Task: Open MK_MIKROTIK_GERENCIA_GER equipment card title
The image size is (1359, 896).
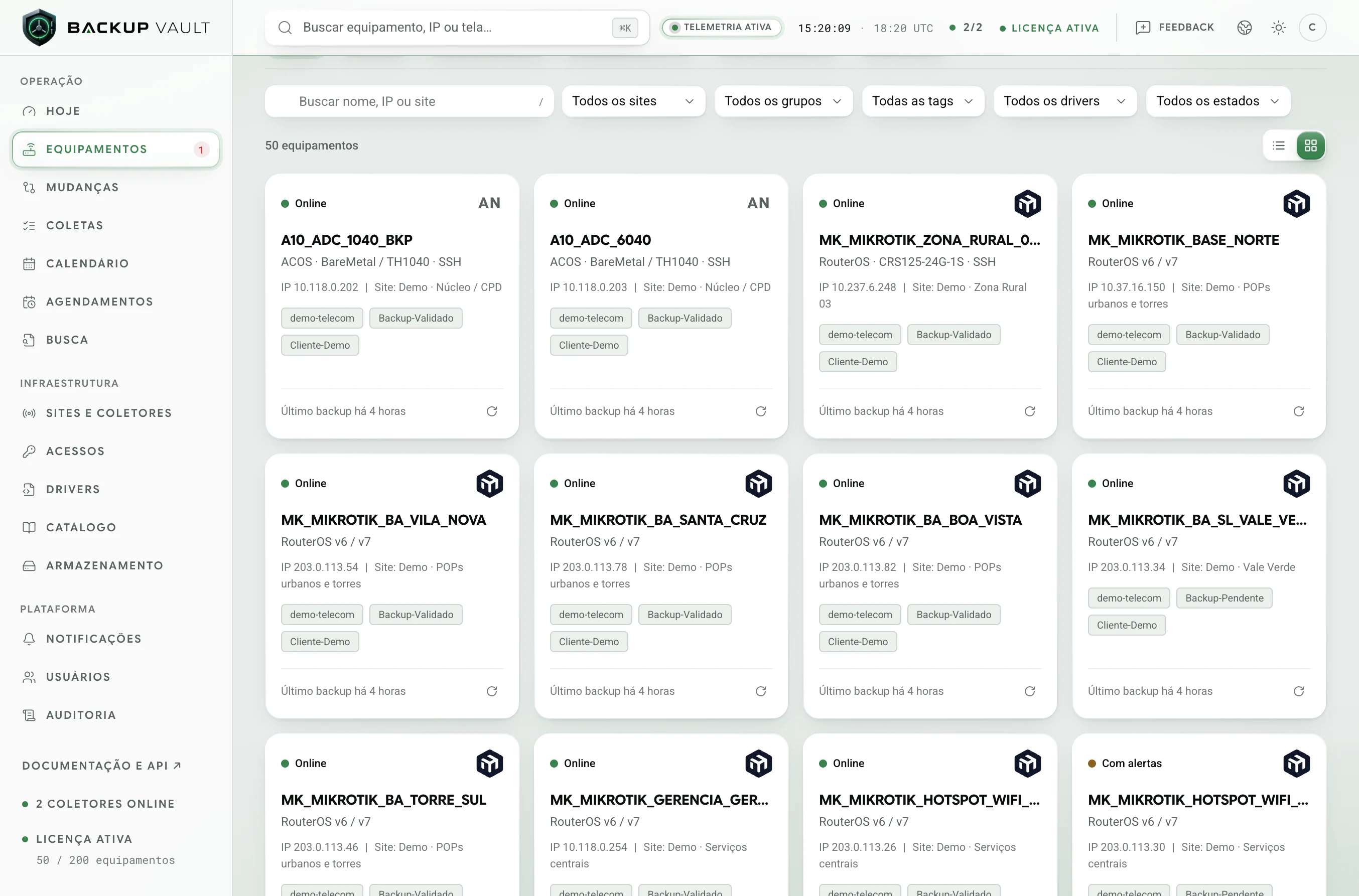Action: pyautogui.click(x=659, y=800)
